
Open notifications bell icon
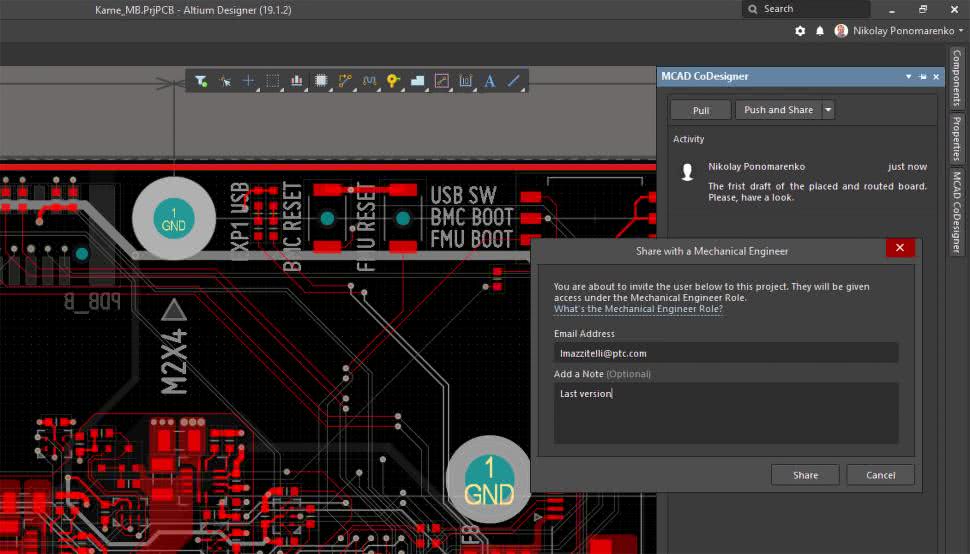pos(820,31)
